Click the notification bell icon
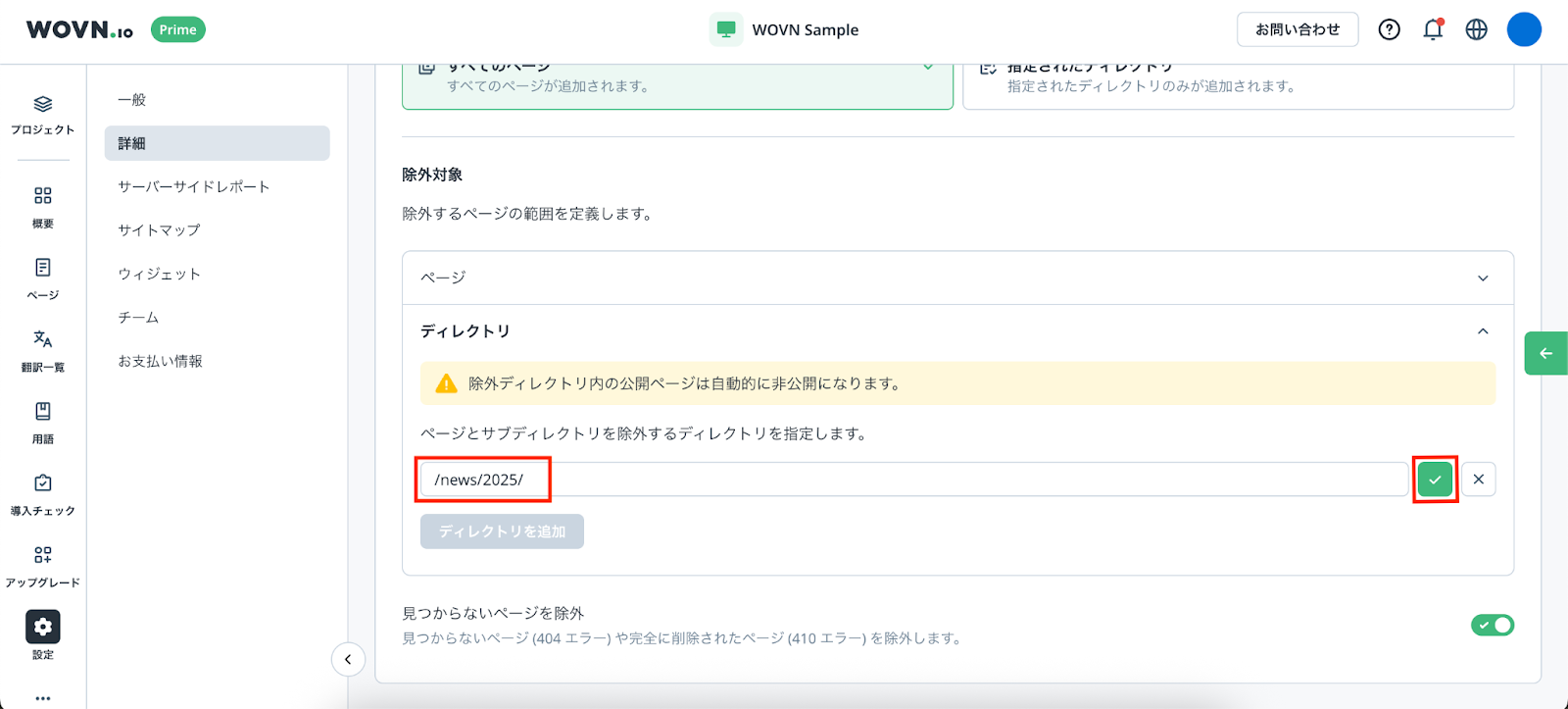Image resolution: width=1568 pixels, height=709 pixels. coord(1433,29)
